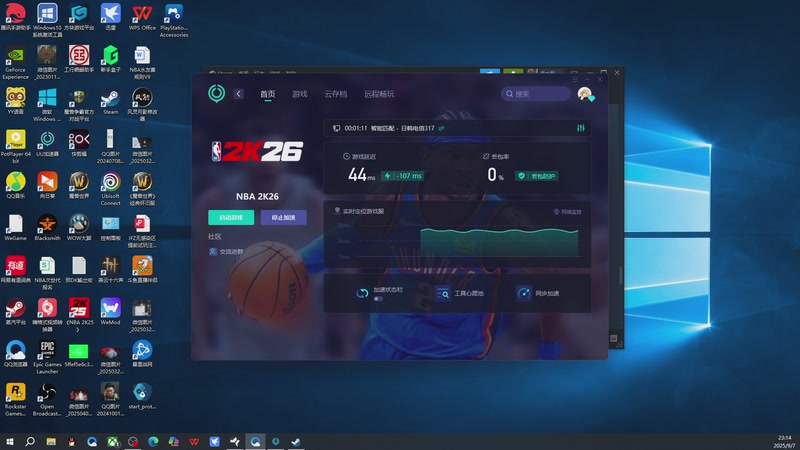The height and width of the screenshot is (450, 800).
Task: Toggle the acceleration status bar switch
Action: pyautogui.click(x=378, y=299)
